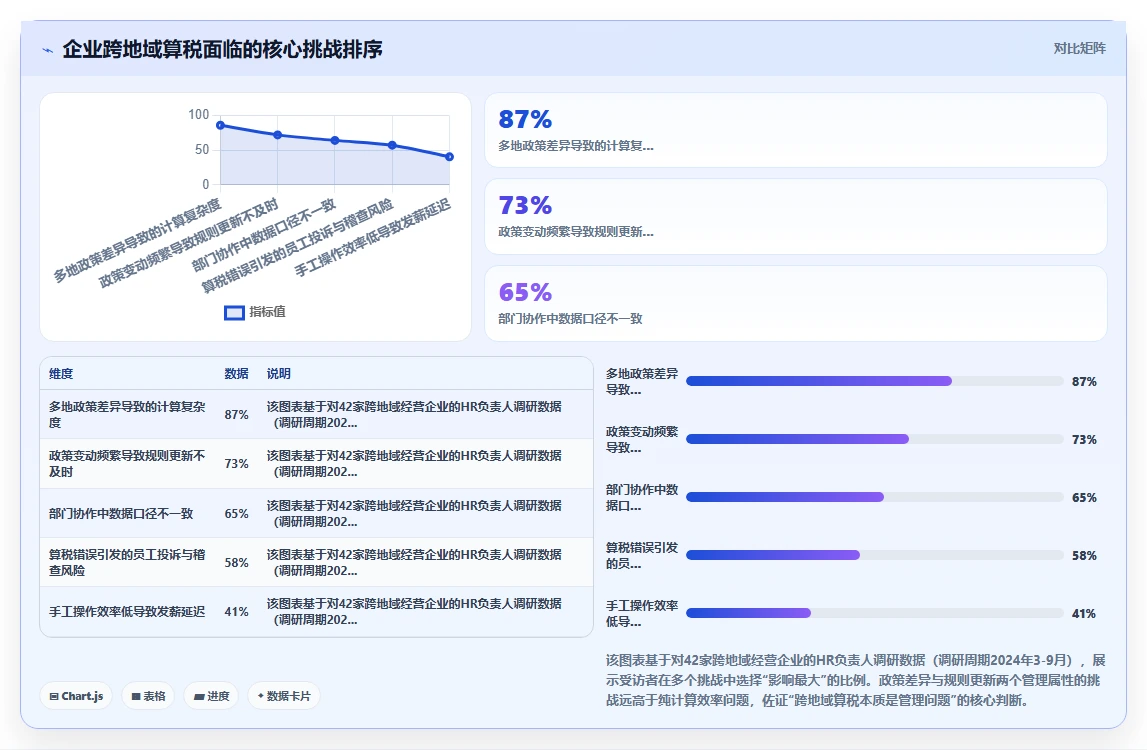Click the Chart.js tag
This screenshot has height=750, width=1147.
(76, 696)
